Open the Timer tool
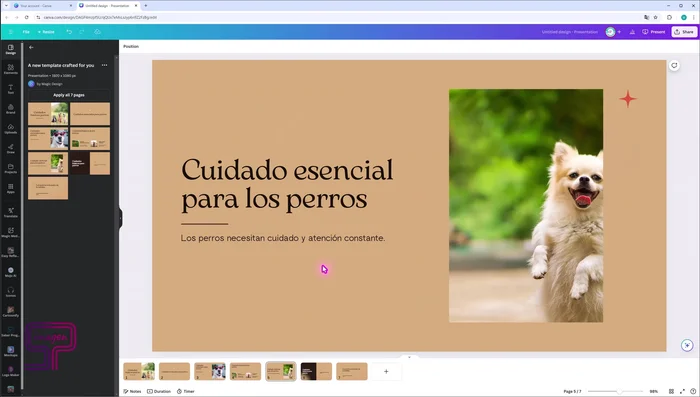 click(186, 391)
